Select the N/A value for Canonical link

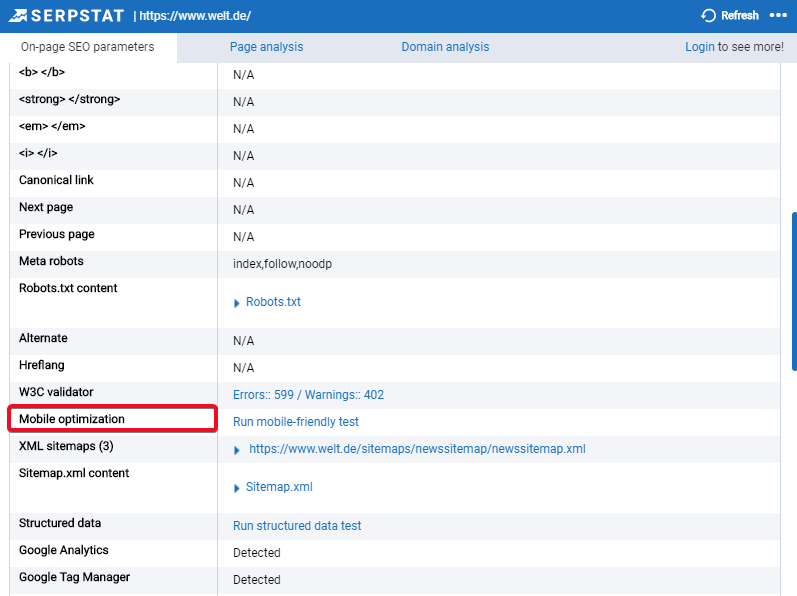click(x=243, y=183)
